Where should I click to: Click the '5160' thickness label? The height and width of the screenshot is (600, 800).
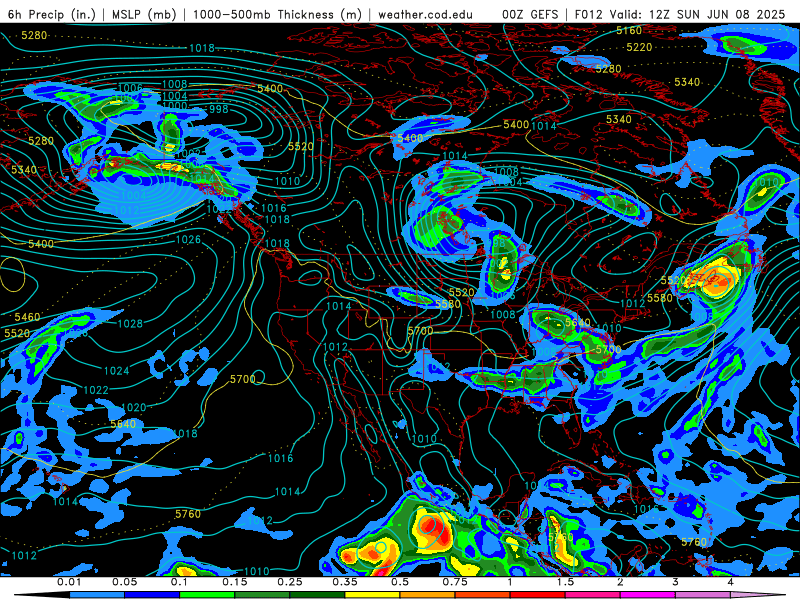(629, 31)
